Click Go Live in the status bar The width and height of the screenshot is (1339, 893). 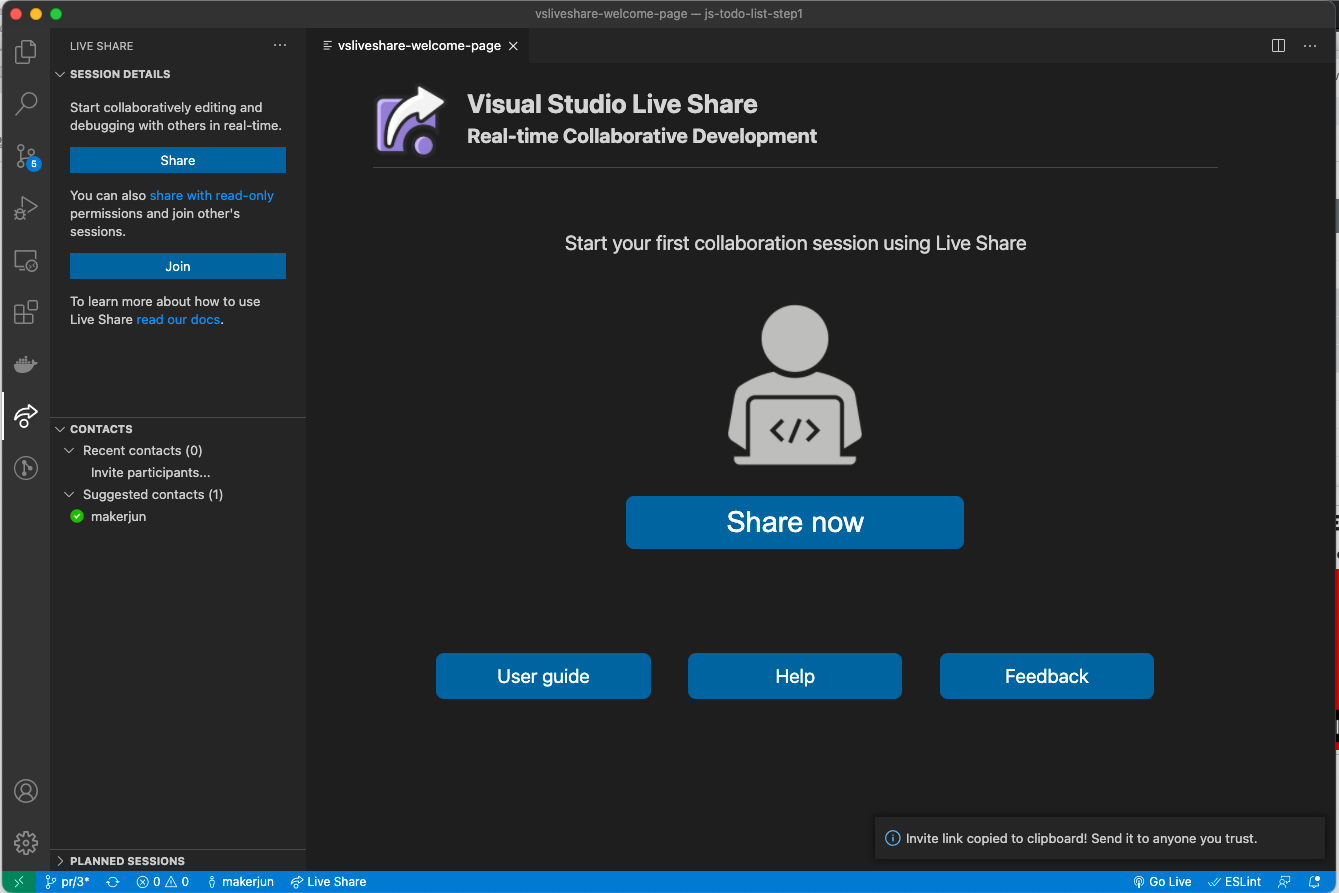(x=1162, y=882)
